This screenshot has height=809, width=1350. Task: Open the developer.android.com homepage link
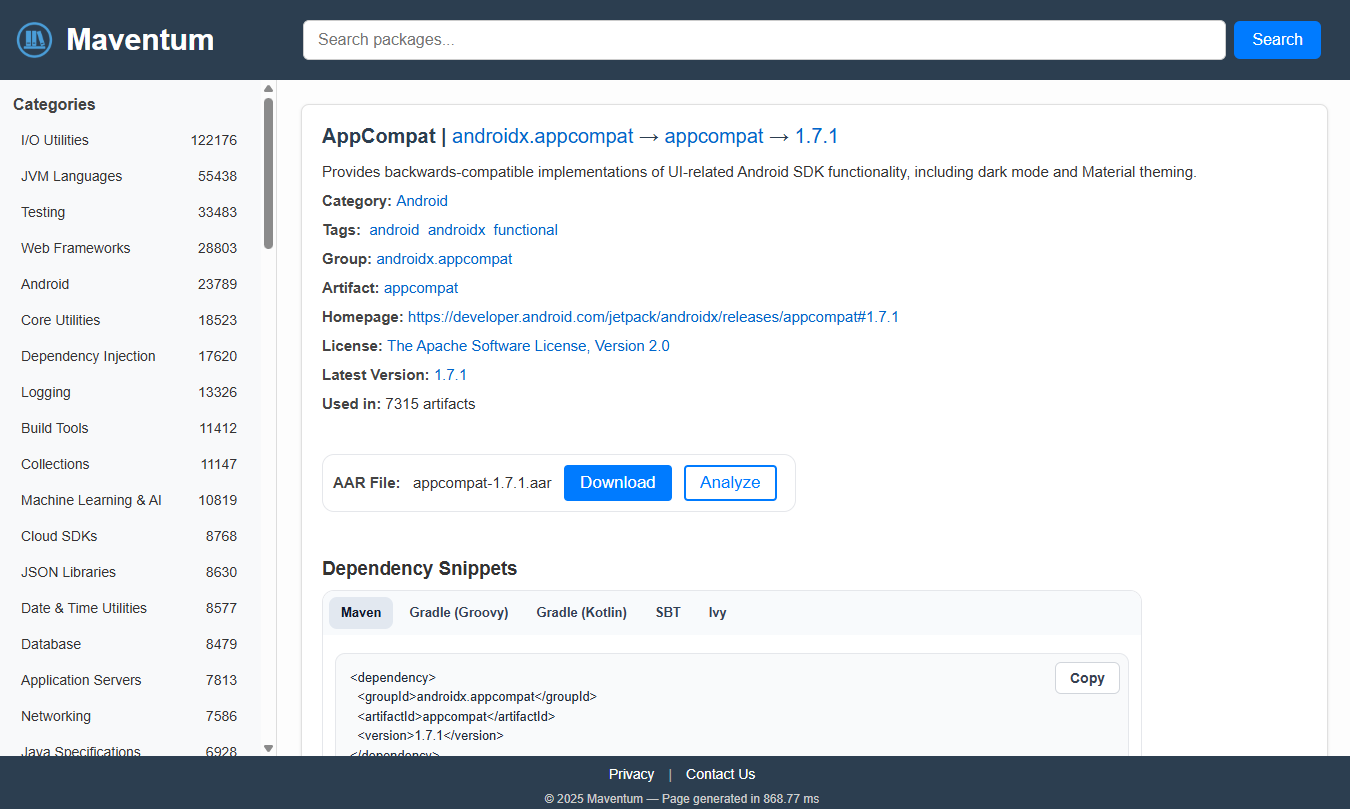(653, 317)
